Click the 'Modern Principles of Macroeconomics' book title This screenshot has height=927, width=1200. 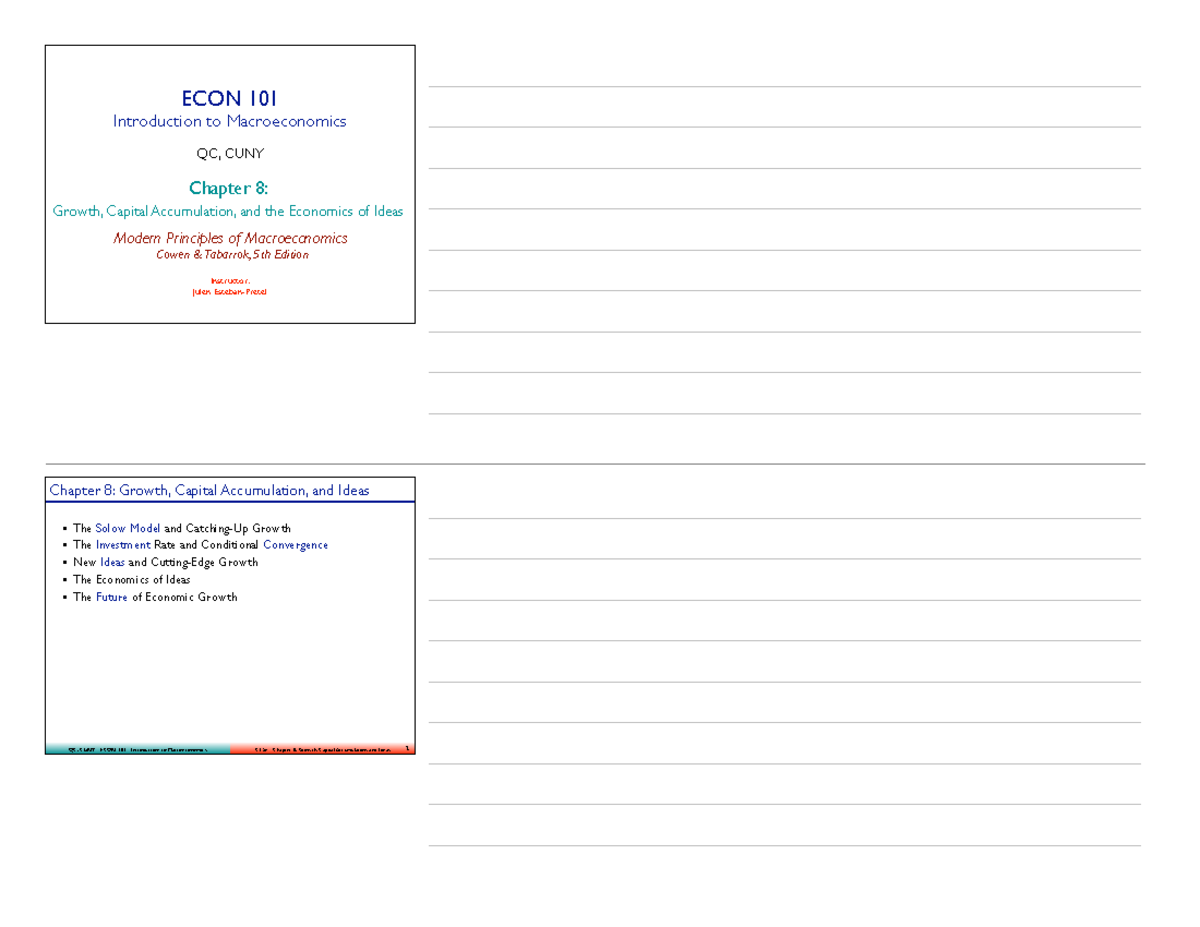230,238
